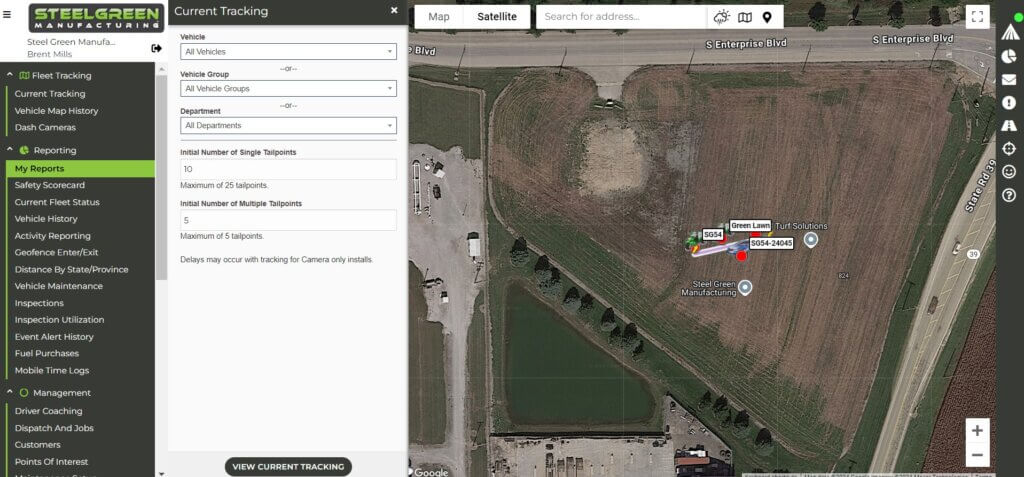1024x477 pixels.
Task: Open the Department dropdown
Action: 288,125
